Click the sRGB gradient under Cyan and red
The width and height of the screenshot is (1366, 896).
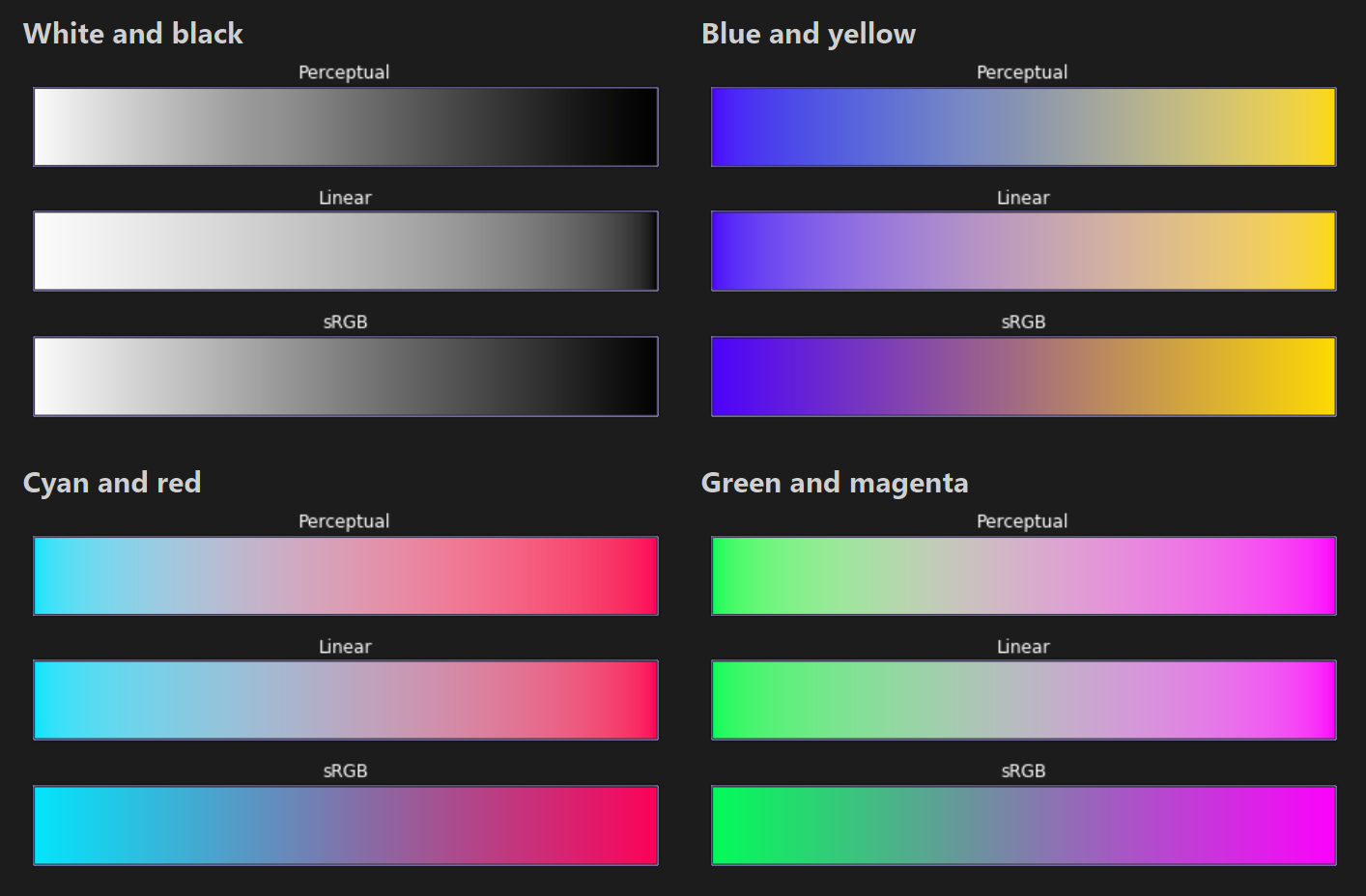pos(345,824)
